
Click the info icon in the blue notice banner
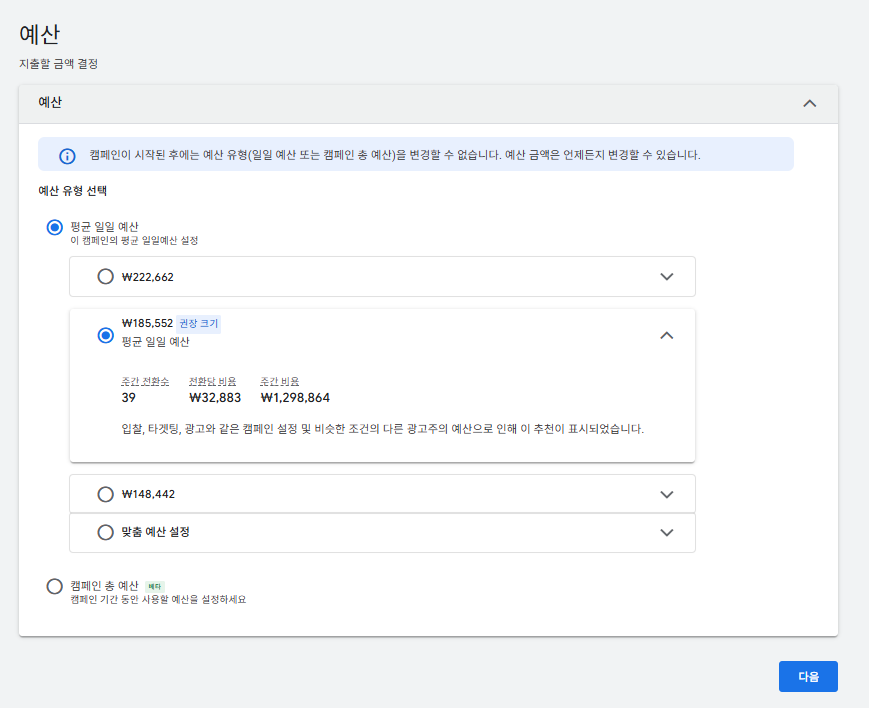[x=67, y=156]
